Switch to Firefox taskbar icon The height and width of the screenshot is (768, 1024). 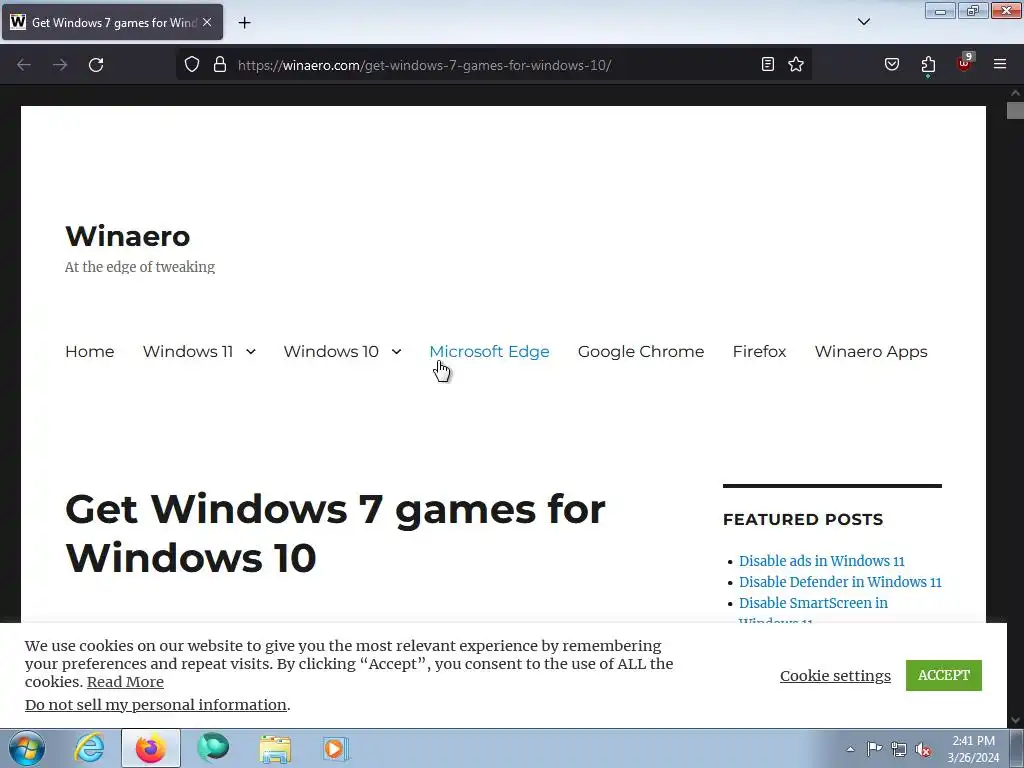[x=151, y=748]
